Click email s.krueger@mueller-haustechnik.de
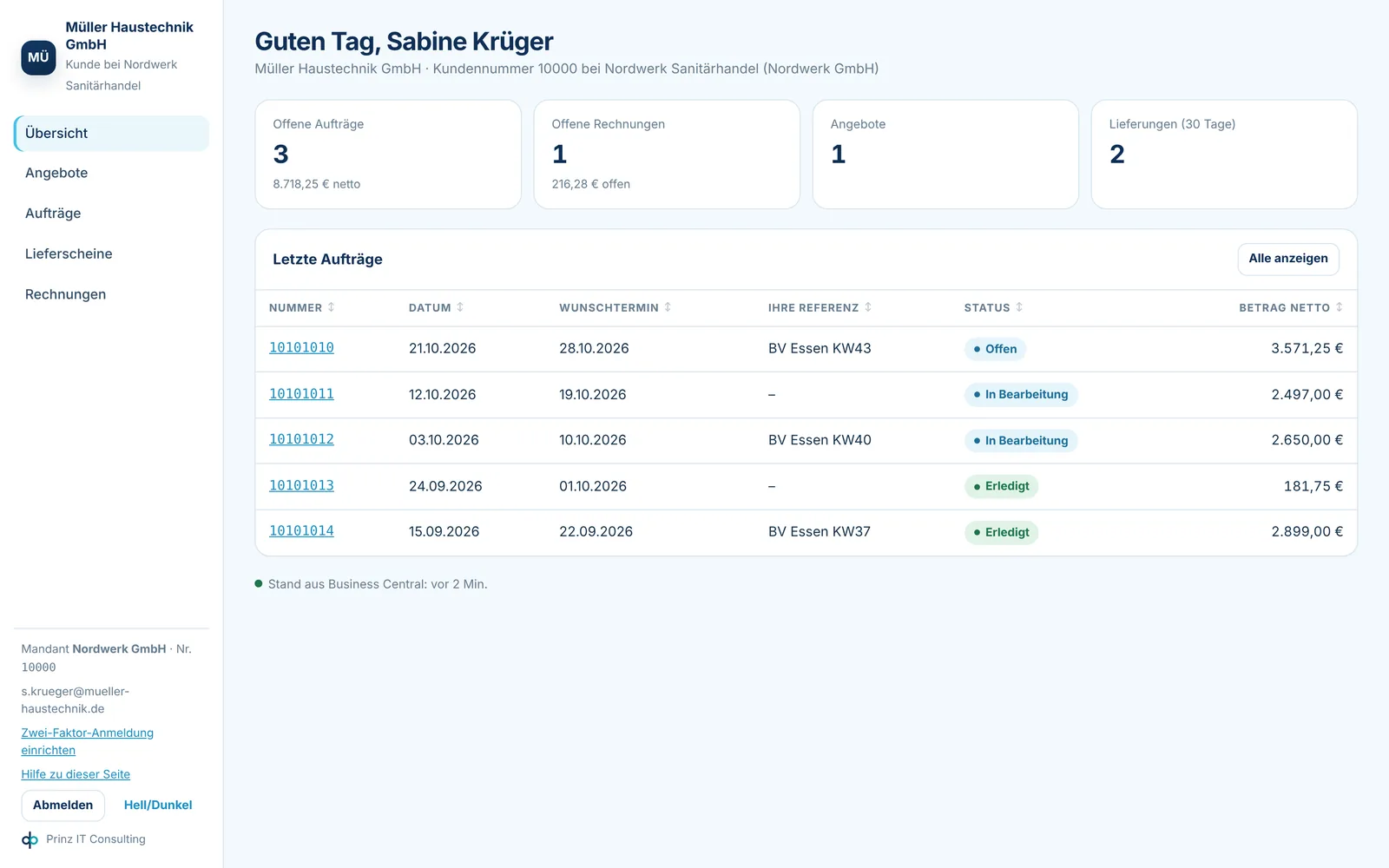 tap(76, 700)
